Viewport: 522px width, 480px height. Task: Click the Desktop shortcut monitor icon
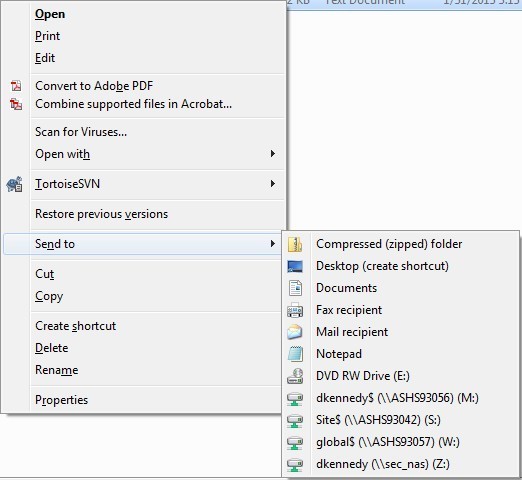[295, 266]
